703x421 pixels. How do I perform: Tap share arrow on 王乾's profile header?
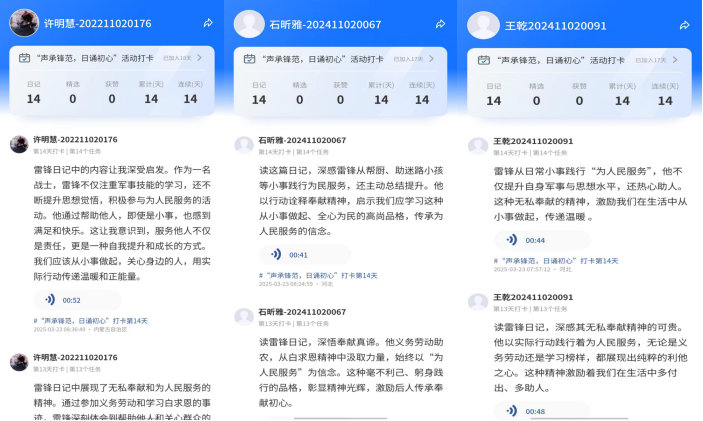683,23
